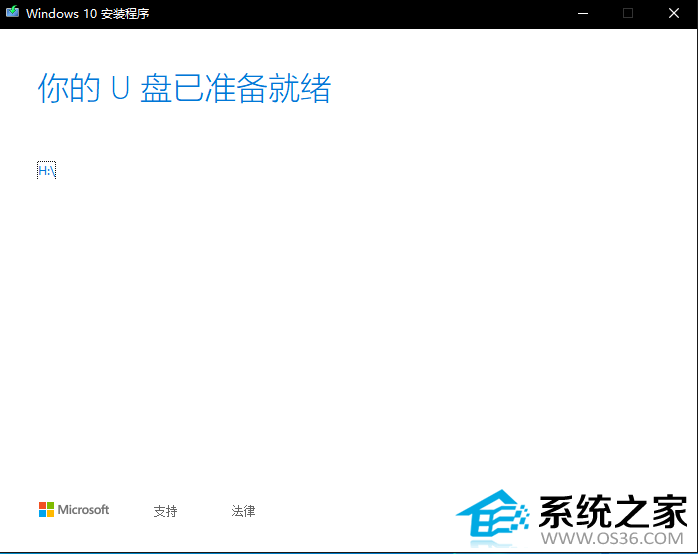Close the Windows 10 安装程序 window
Screen dimensions: 698x554
click(674, 13)
